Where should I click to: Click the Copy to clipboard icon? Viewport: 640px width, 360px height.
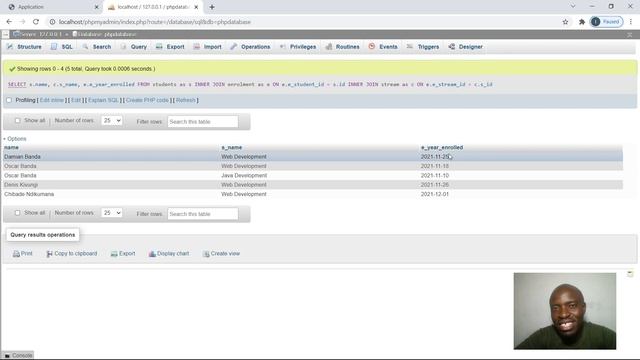point(49,254)
